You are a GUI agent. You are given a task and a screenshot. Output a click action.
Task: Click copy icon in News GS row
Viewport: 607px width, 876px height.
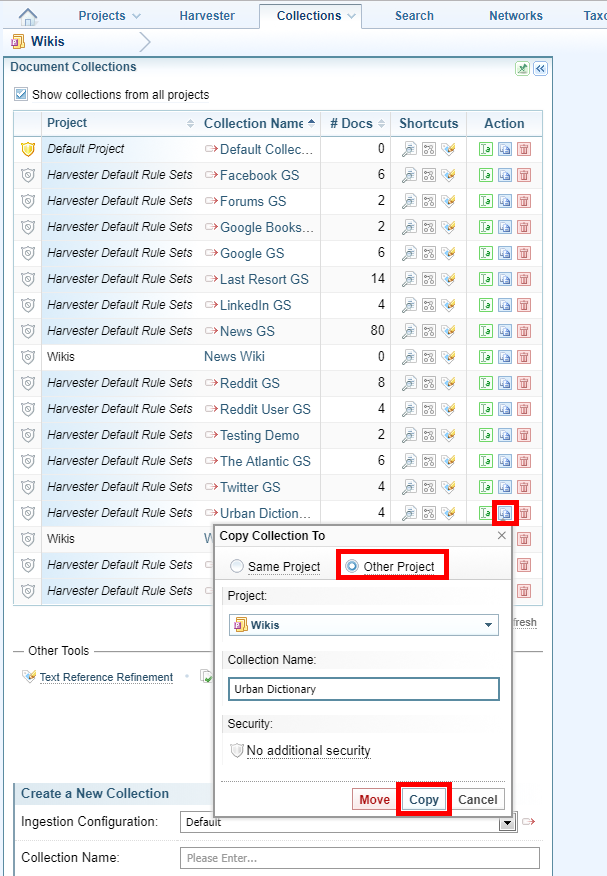(505, 331)
